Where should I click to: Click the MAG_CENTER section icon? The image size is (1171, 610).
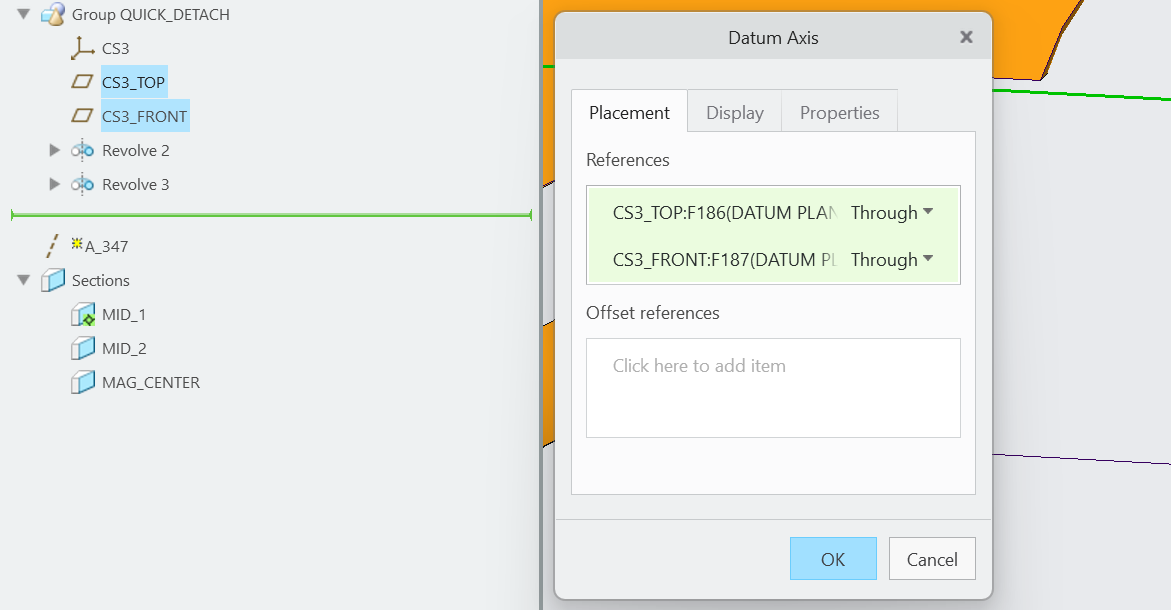point(81,382)
